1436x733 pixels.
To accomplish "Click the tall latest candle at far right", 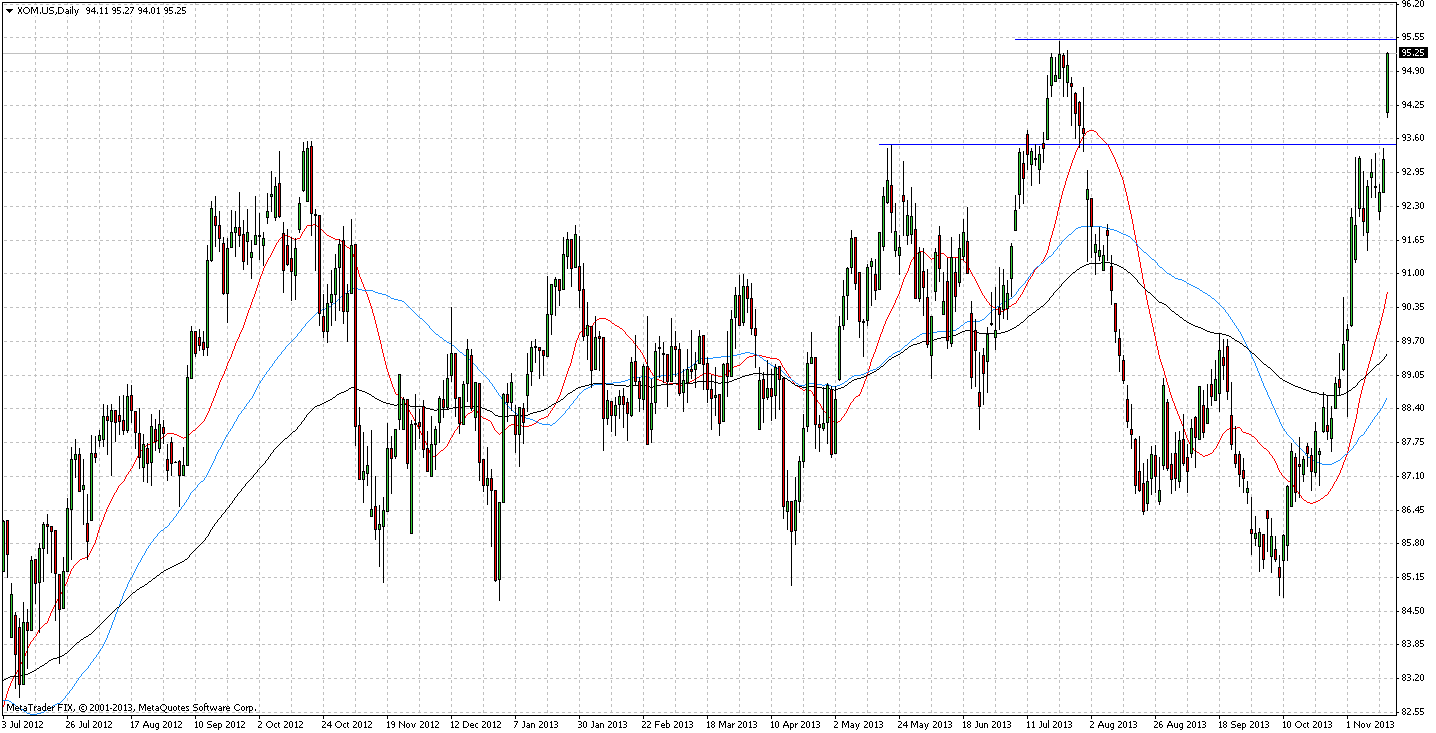I will pos(1387,84).
